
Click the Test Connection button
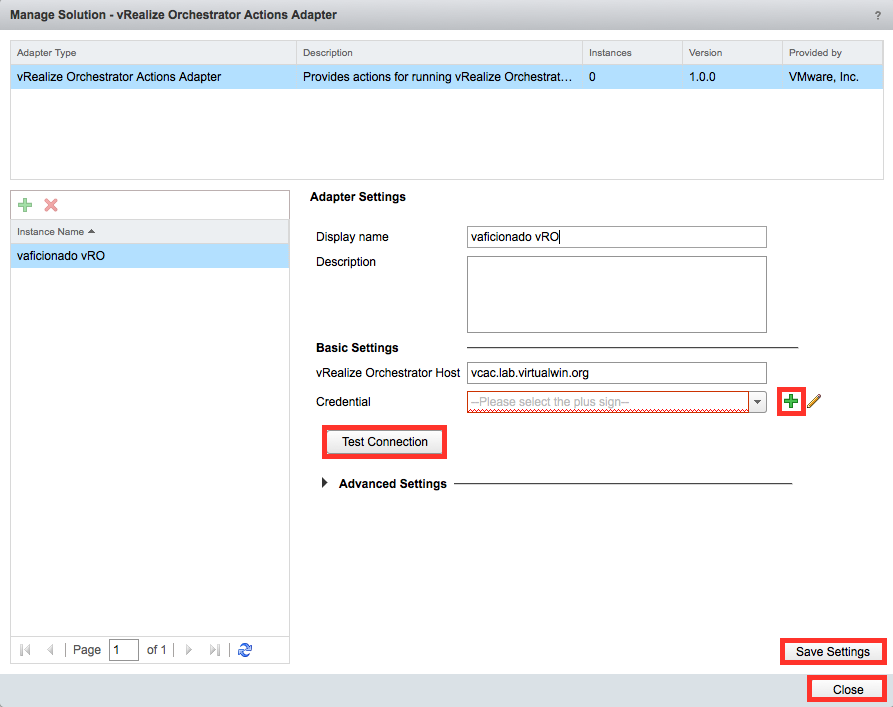coord(384,442)
